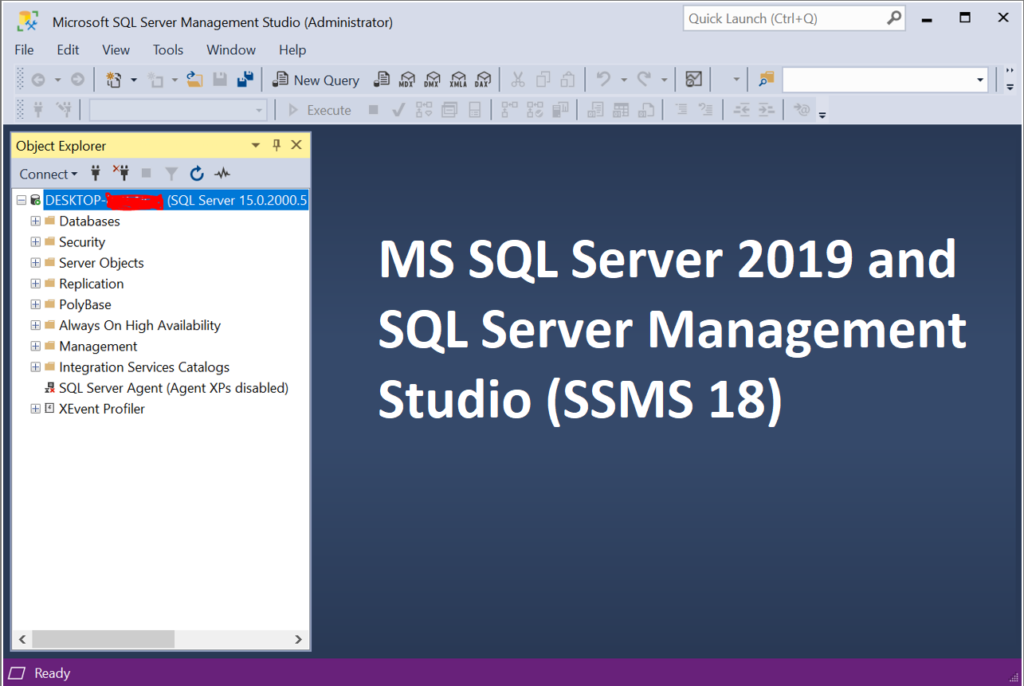Screen dimensions: 1024x686
Task: Pin the Object Explorer panel
Action: click(x=276, y=145)
